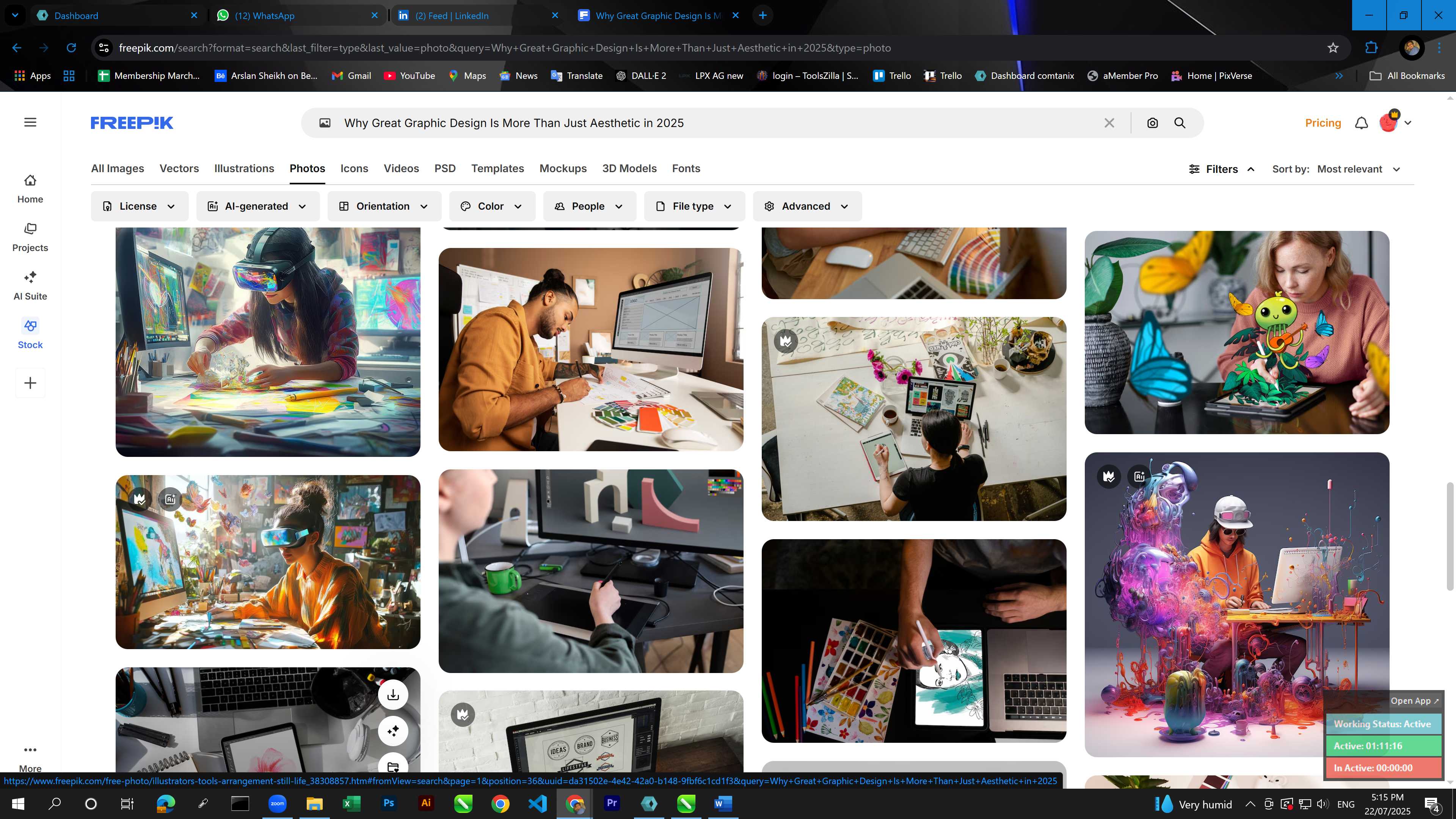Open Chrome extensions puzzle icon
Screen dimensions: 1456x819
pos(1371,48)
